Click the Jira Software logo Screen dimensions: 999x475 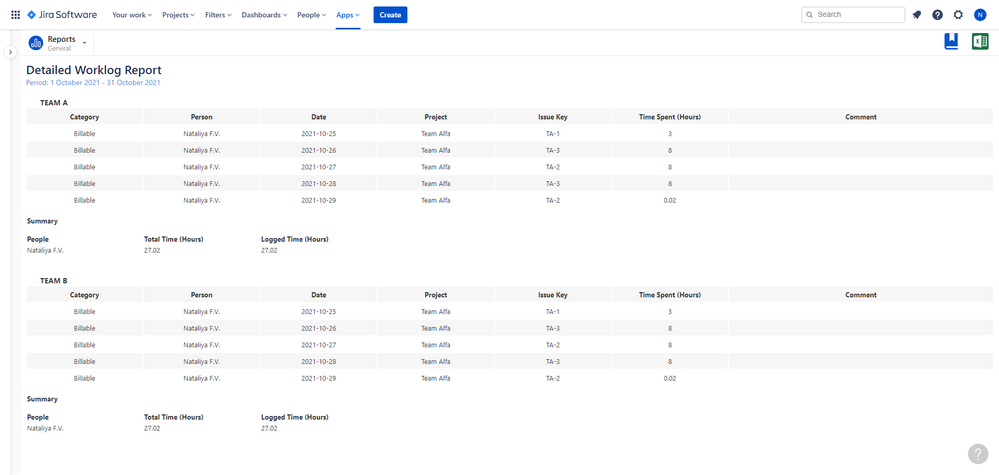point(62,15)
